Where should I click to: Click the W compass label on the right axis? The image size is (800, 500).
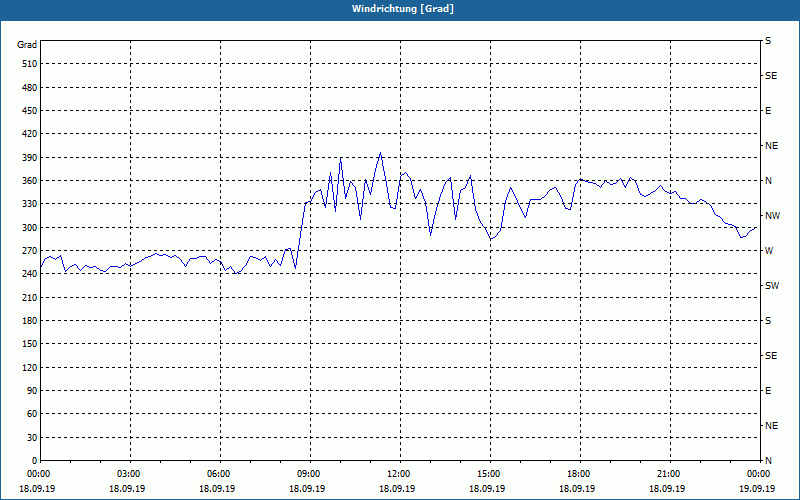tap(769, 251)
